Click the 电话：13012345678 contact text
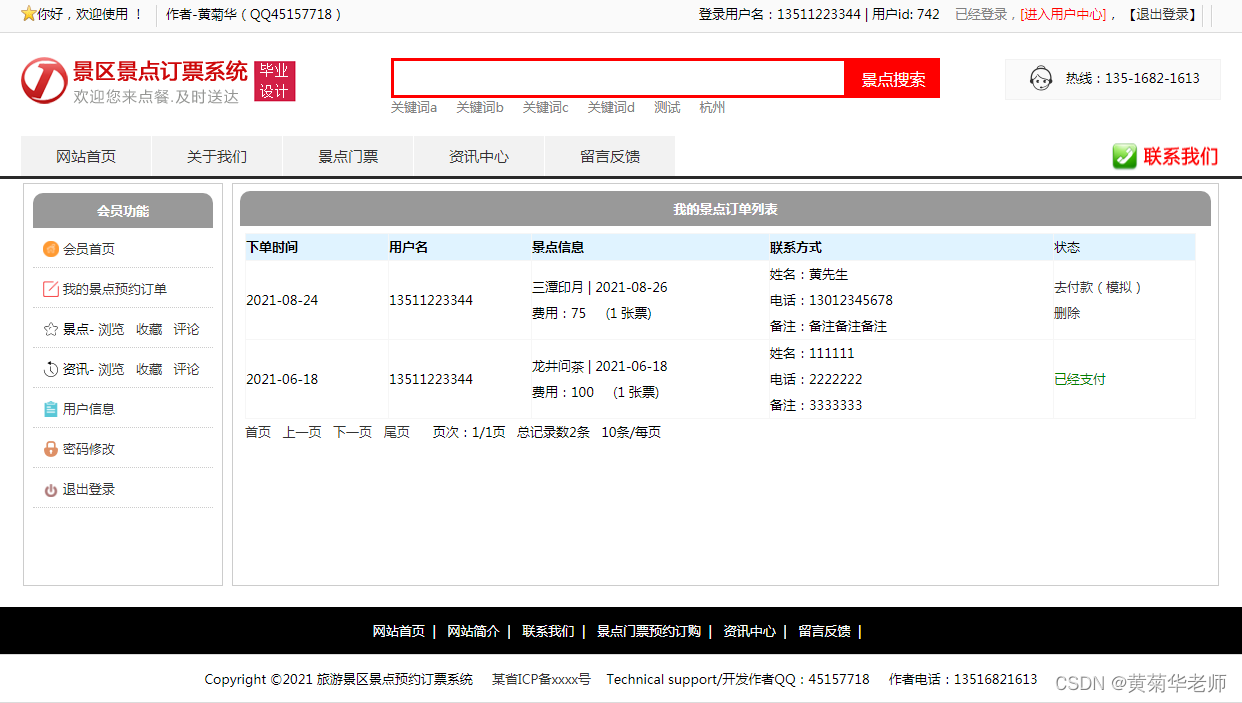Screen dimensions: 1242x703 coord(831,300)
